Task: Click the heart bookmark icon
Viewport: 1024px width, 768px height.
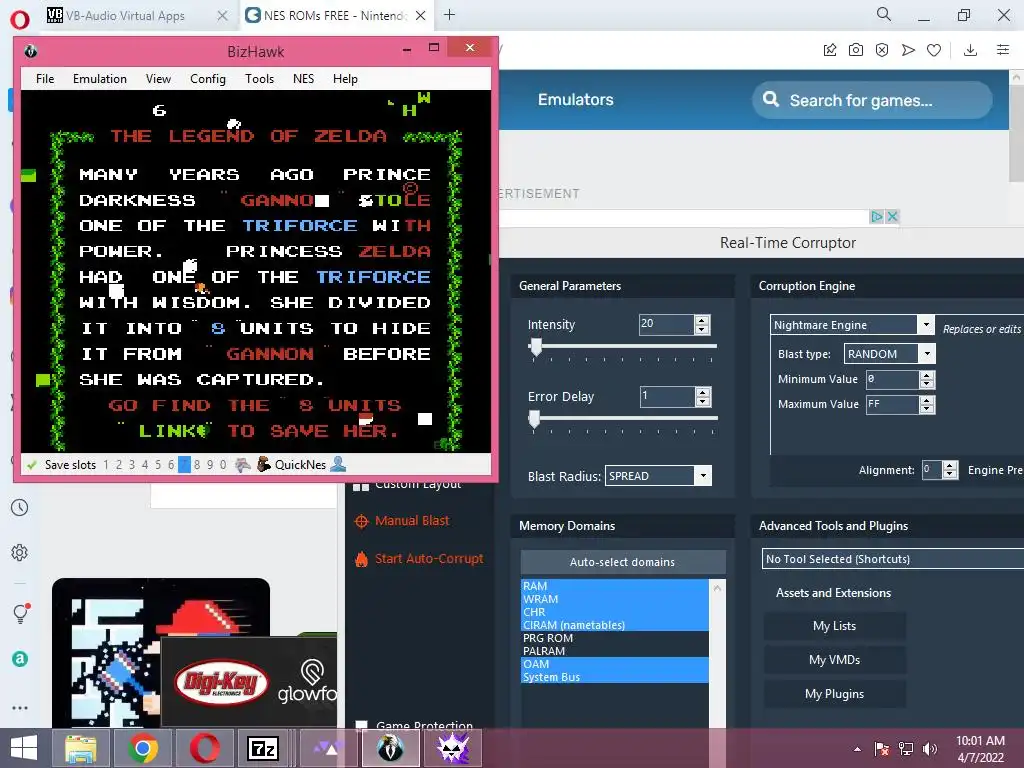Action: pyautogui.click(x=934, y=50)
